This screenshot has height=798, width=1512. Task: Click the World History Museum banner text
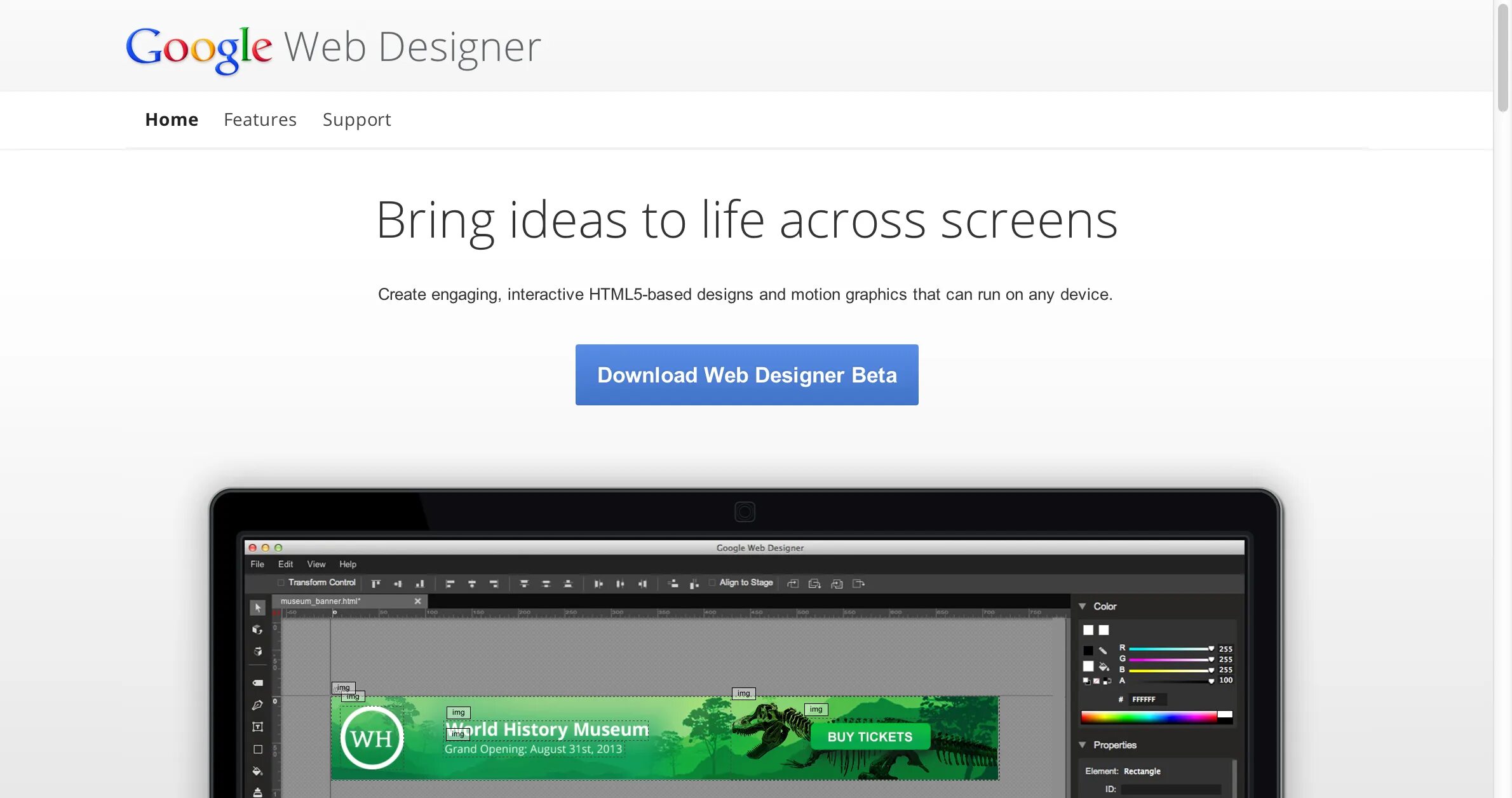547,729
